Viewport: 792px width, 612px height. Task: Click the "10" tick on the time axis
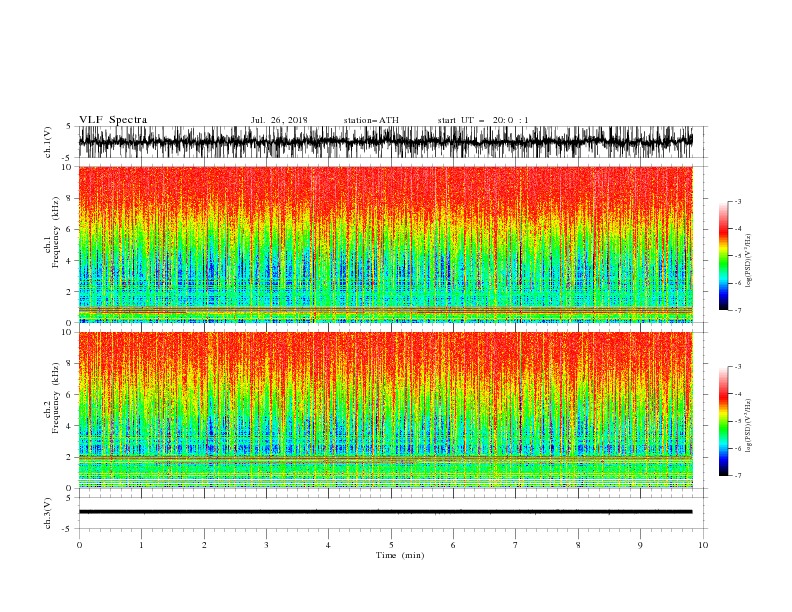[x=703, y=545]
